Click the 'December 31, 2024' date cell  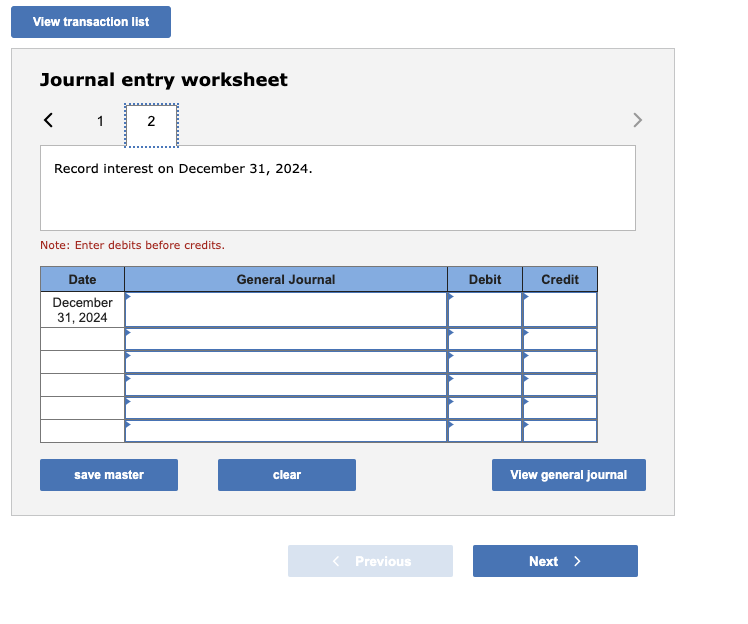click(83, 310)
